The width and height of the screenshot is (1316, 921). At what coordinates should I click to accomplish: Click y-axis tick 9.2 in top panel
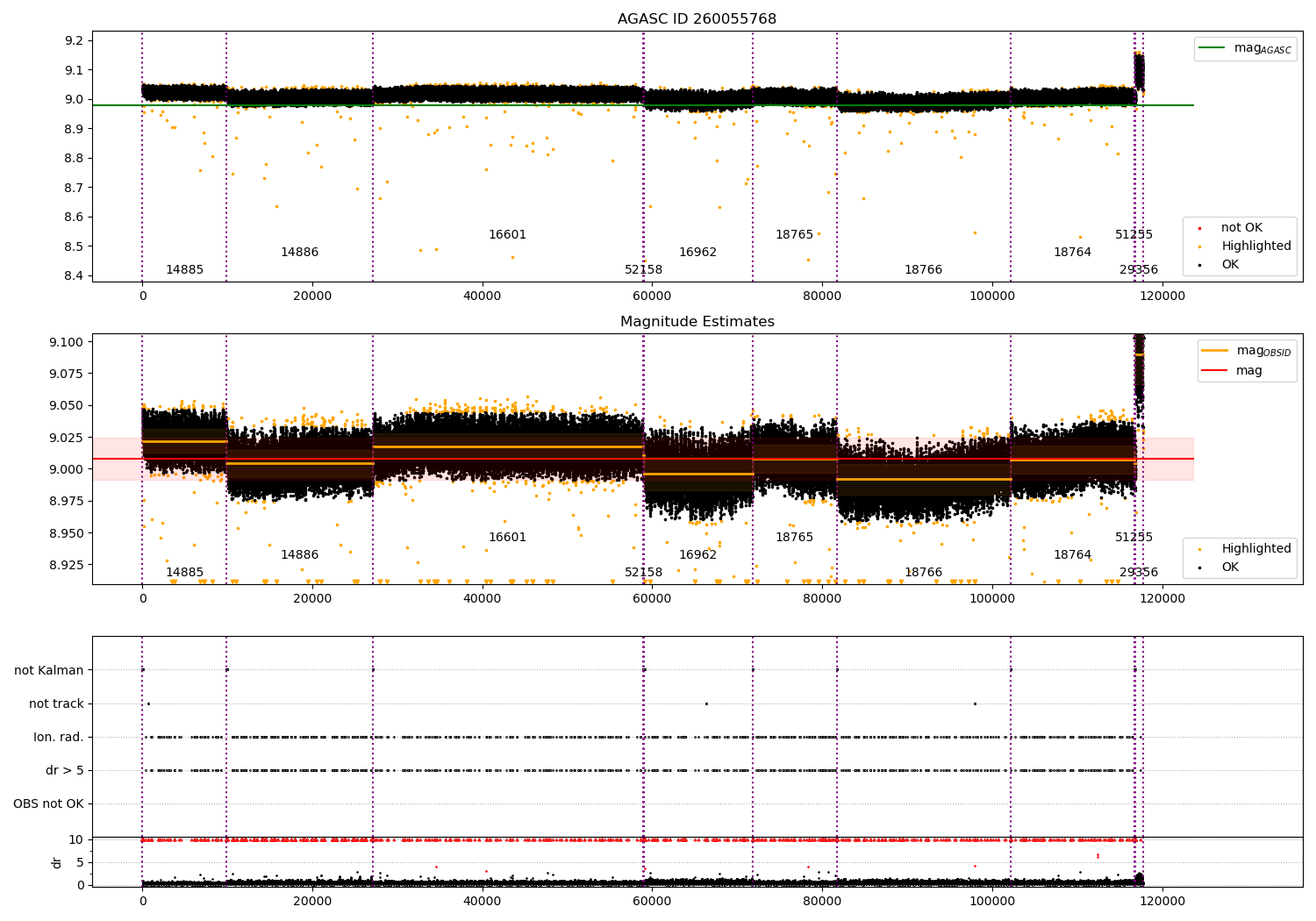75,40
